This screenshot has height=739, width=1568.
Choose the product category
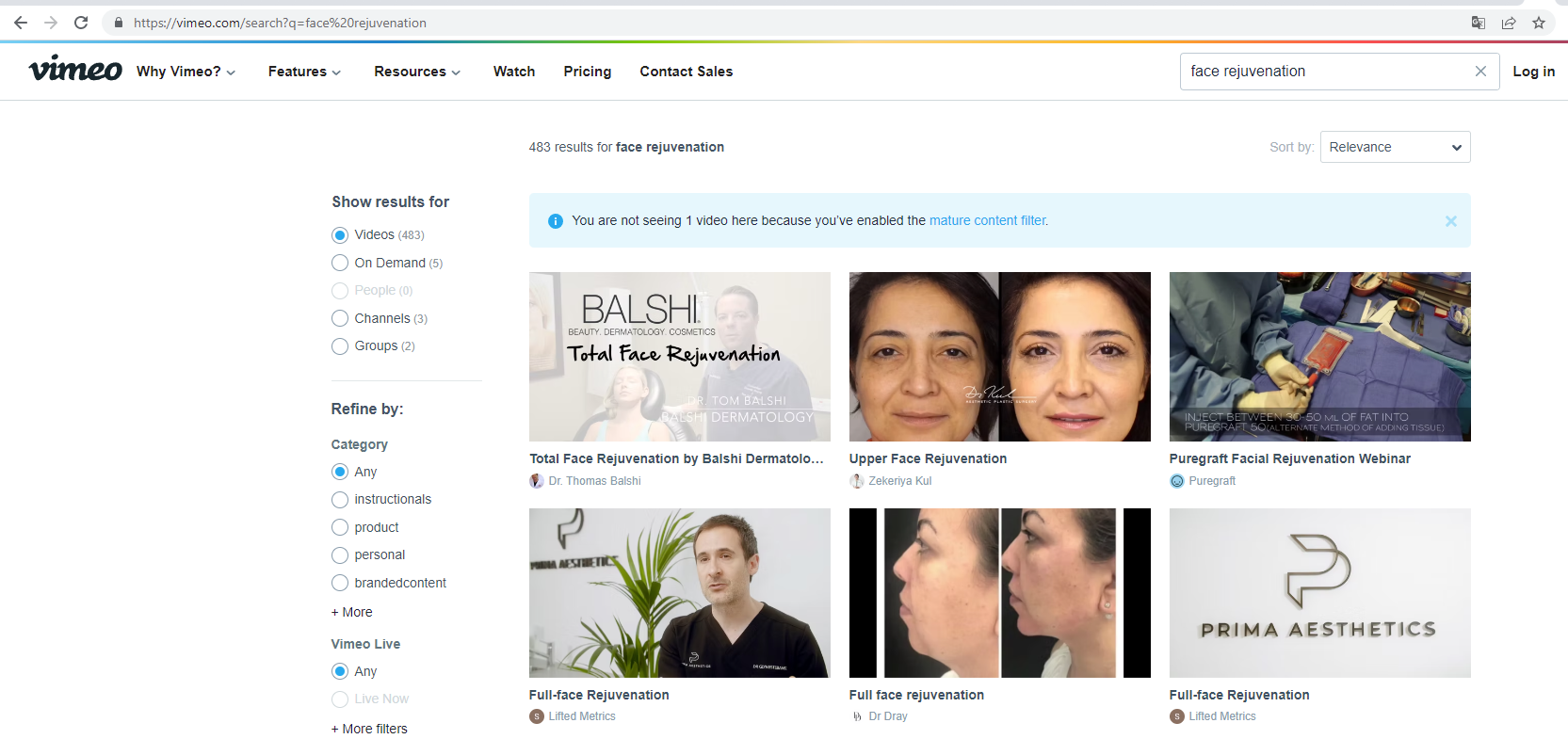tap(340, 527)
